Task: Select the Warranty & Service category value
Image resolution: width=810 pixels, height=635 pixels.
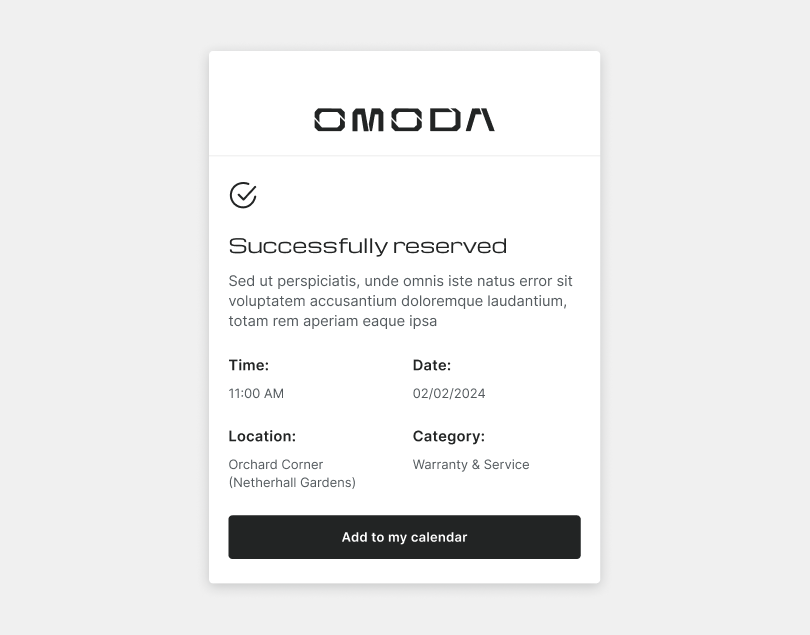Action: tap(471, 464)
